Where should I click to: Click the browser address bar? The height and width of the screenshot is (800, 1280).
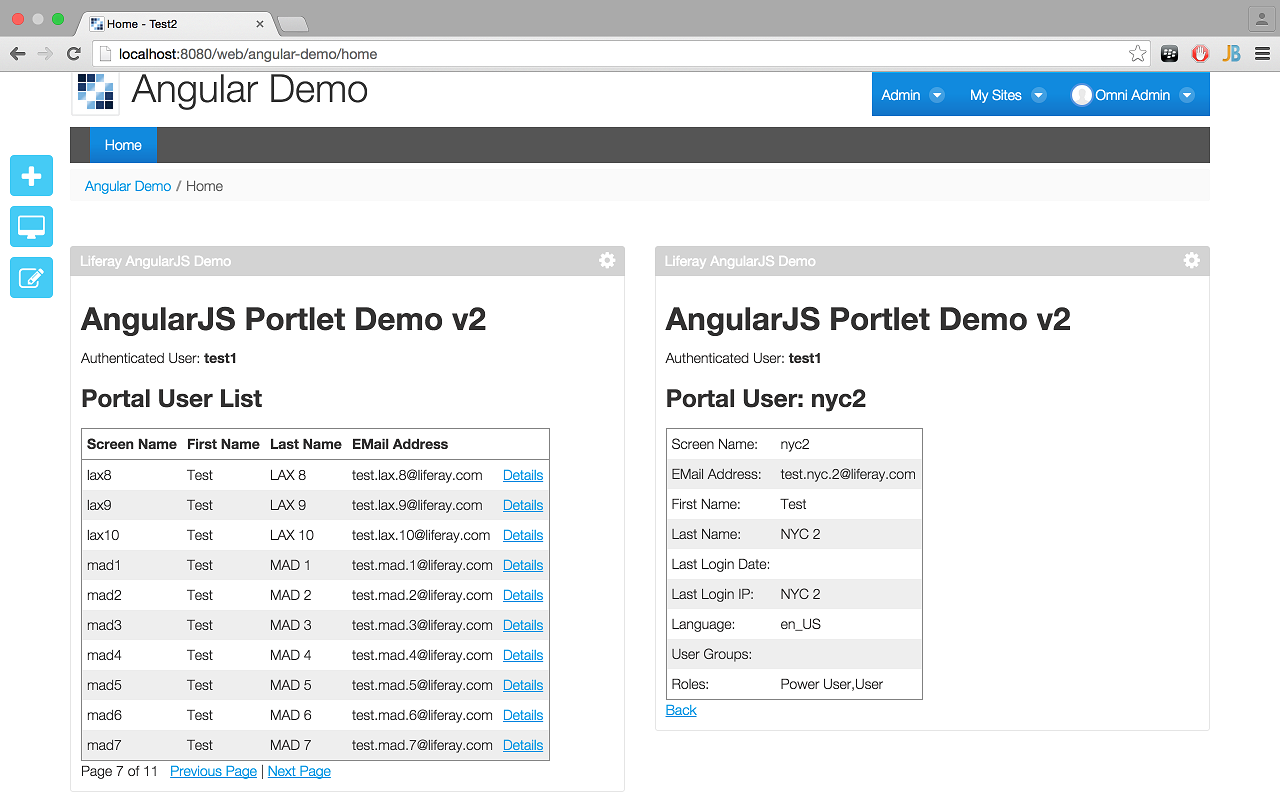[x=620, y=54]
